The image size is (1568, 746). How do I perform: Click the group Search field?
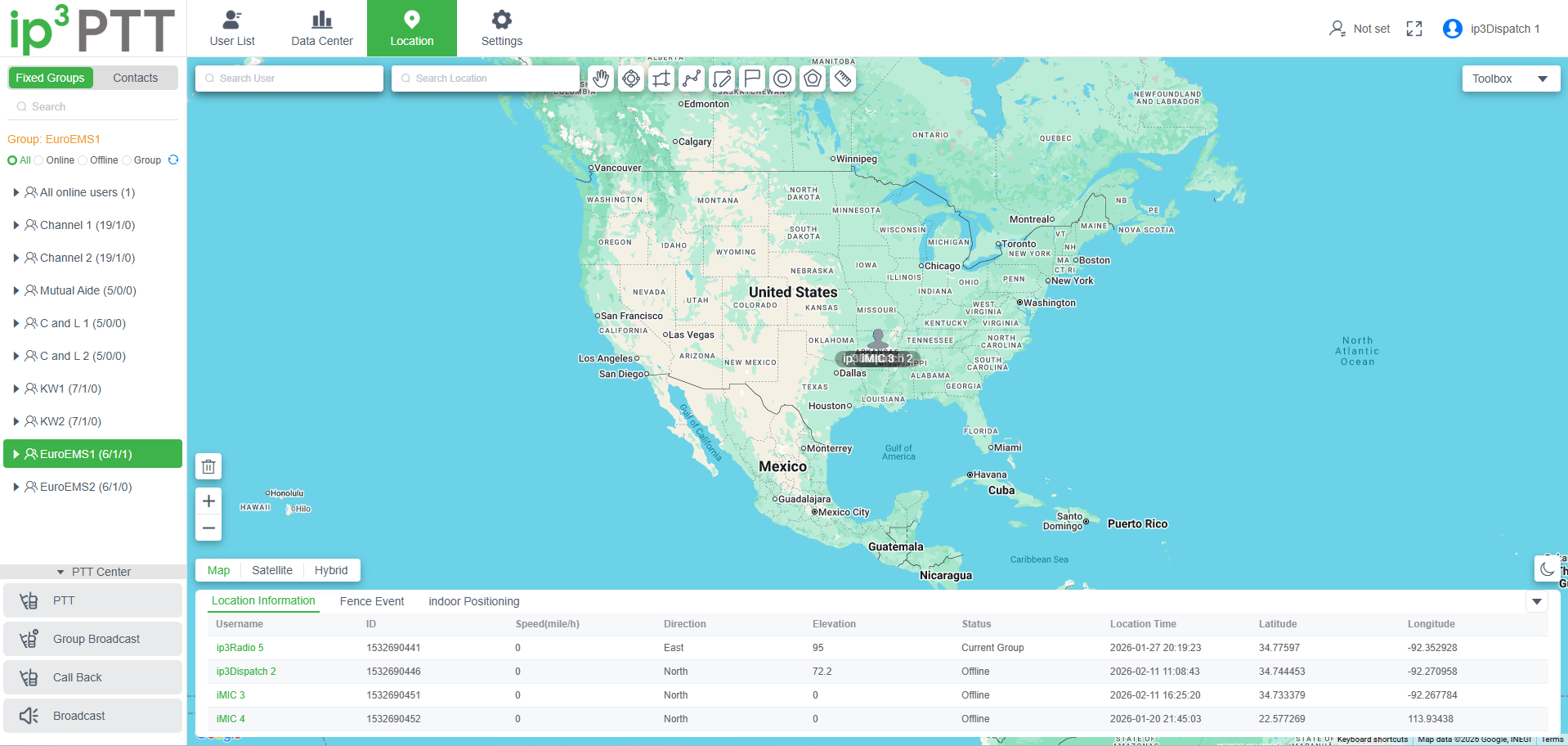(92, 106)
